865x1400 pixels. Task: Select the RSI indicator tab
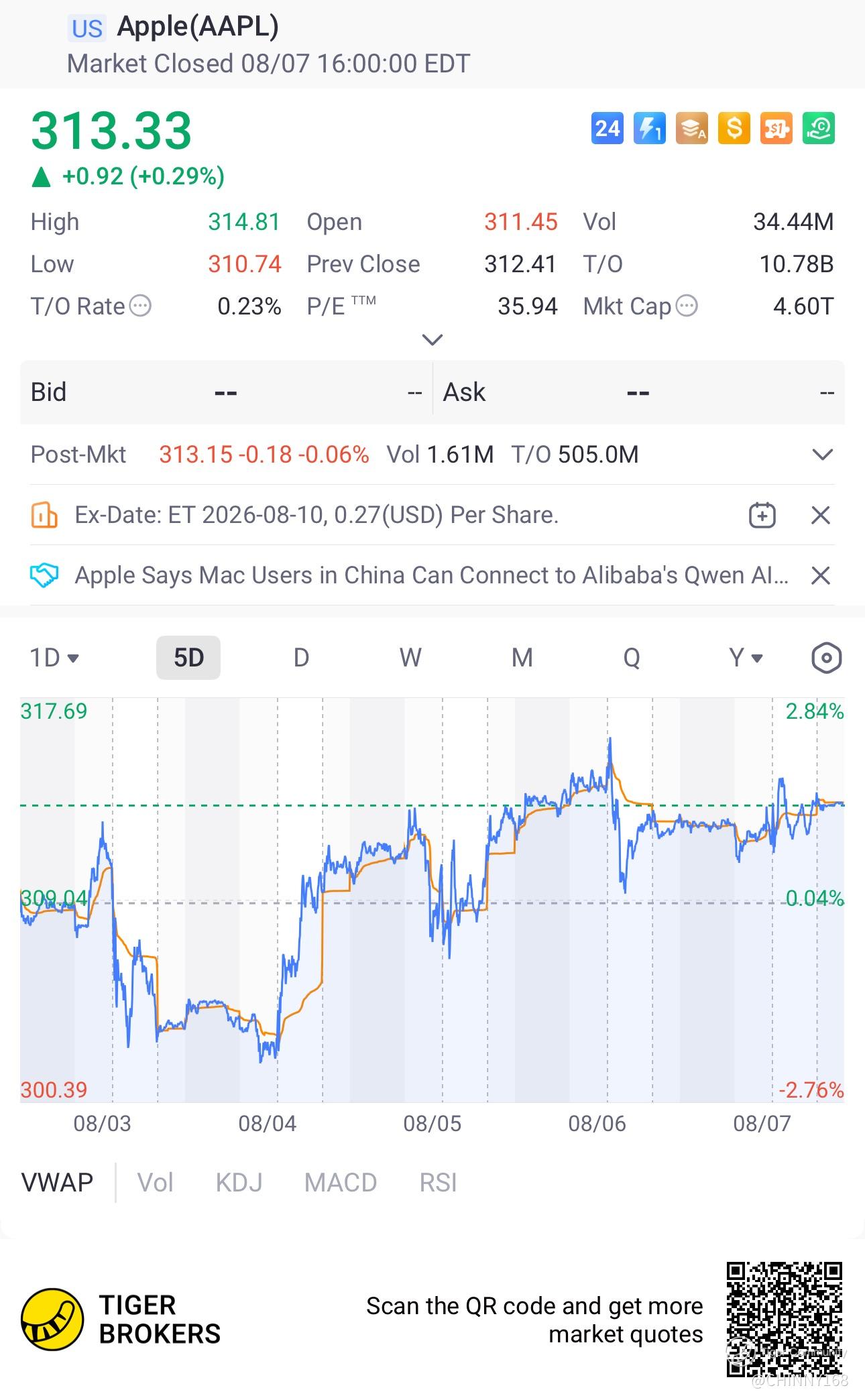pos(438,1182)
